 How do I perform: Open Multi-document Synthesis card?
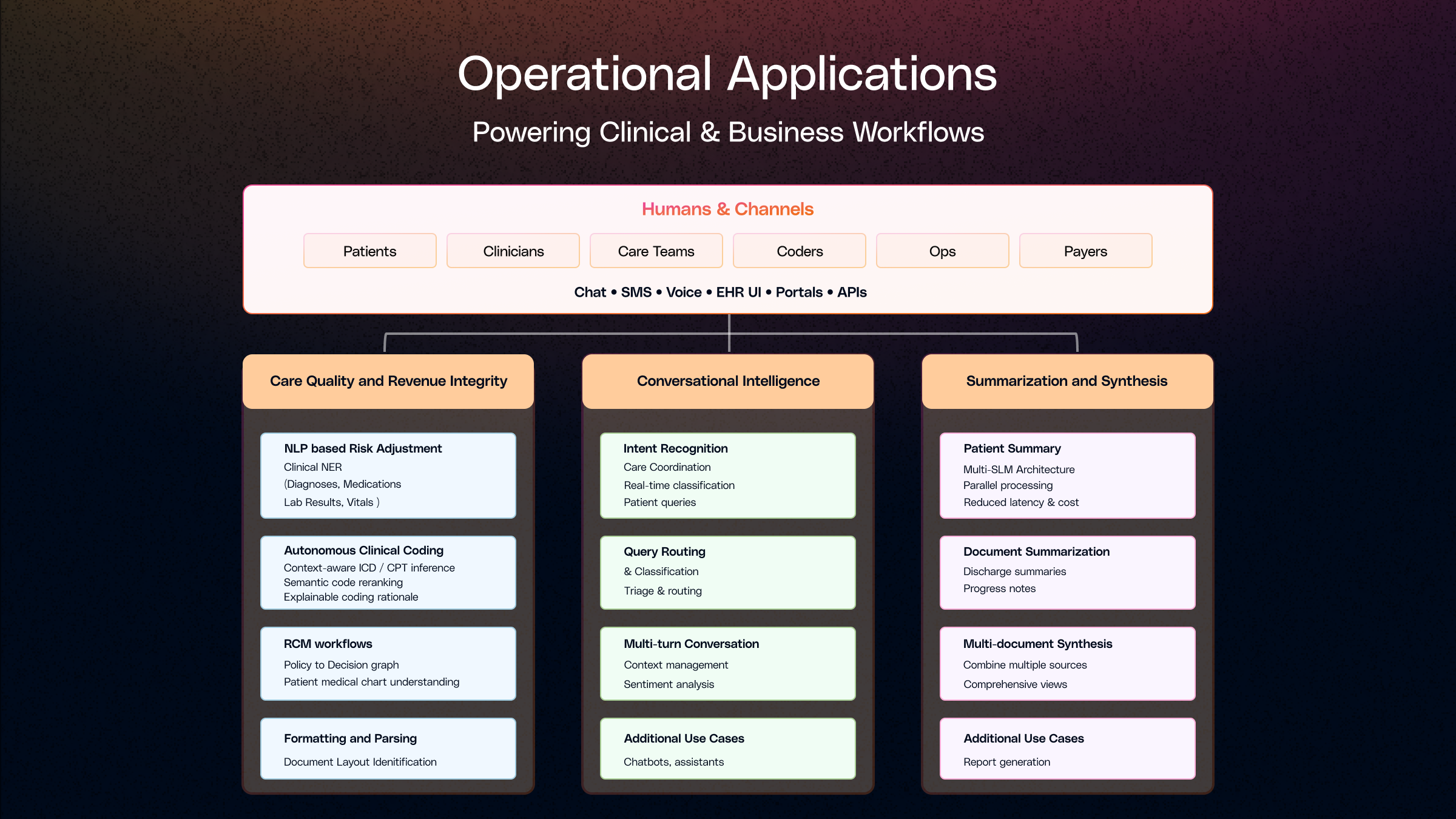[x=1067, y=663]
